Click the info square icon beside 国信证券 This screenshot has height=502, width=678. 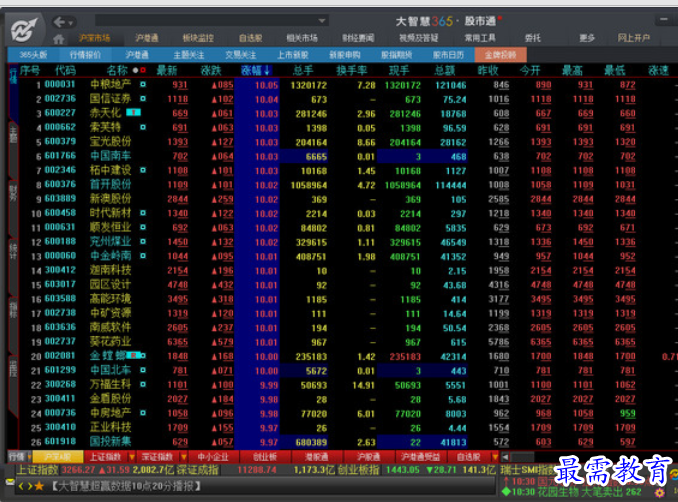click(143, 99)
